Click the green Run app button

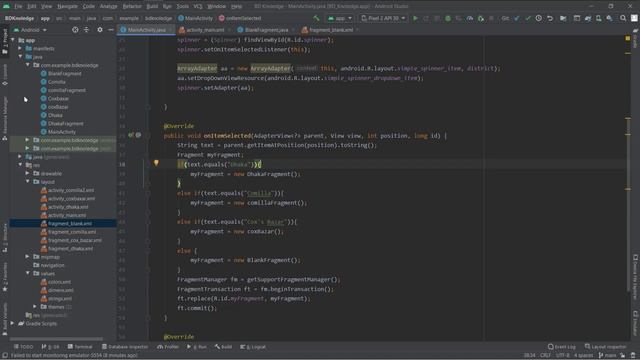[415, 18]
